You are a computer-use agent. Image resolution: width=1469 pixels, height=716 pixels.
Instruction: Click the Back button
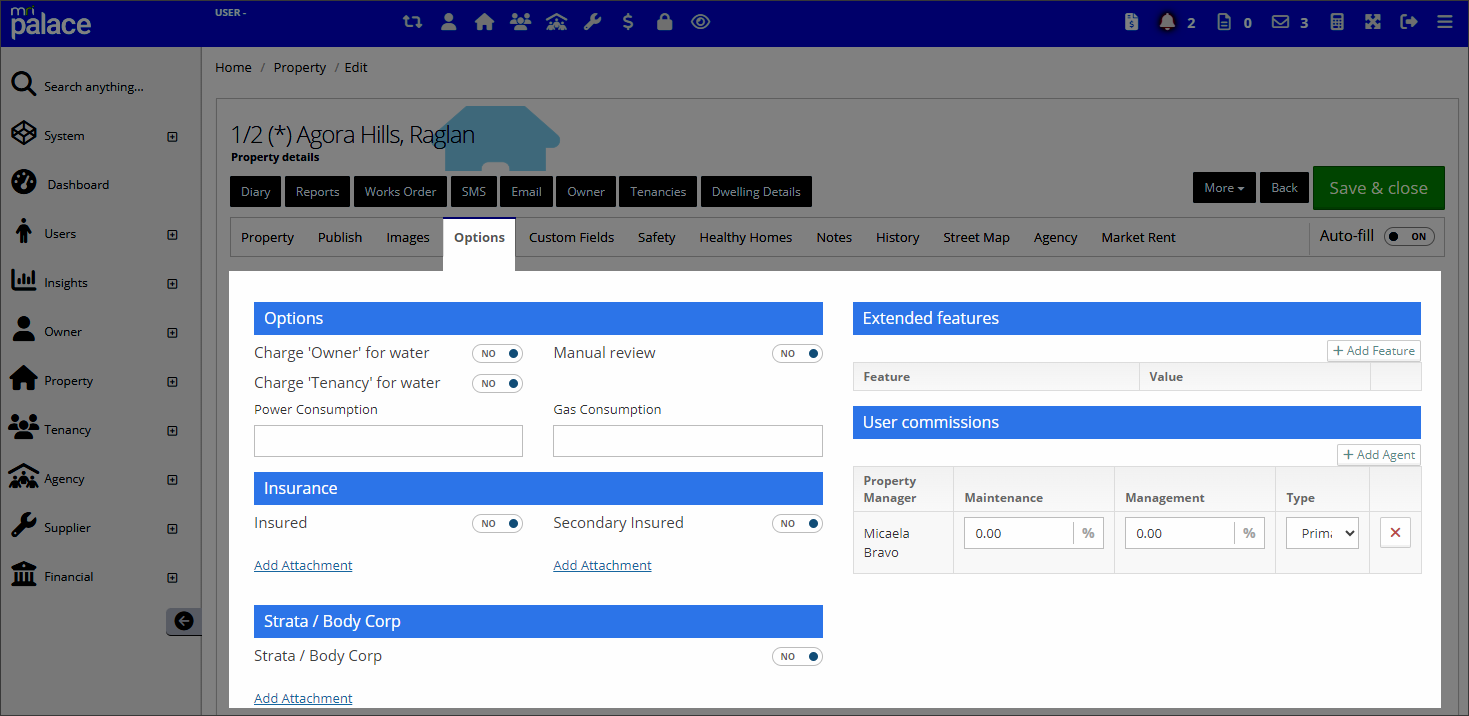click(x=1284, y=187)
